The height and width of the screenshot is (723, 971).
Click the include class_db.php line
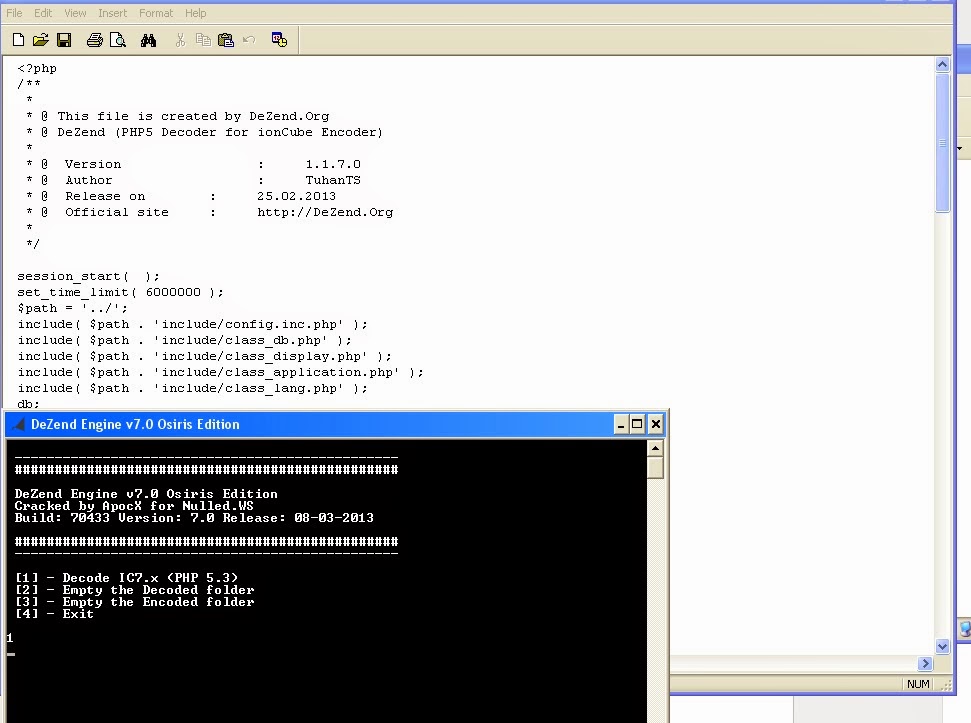click(x=185, y=340)
